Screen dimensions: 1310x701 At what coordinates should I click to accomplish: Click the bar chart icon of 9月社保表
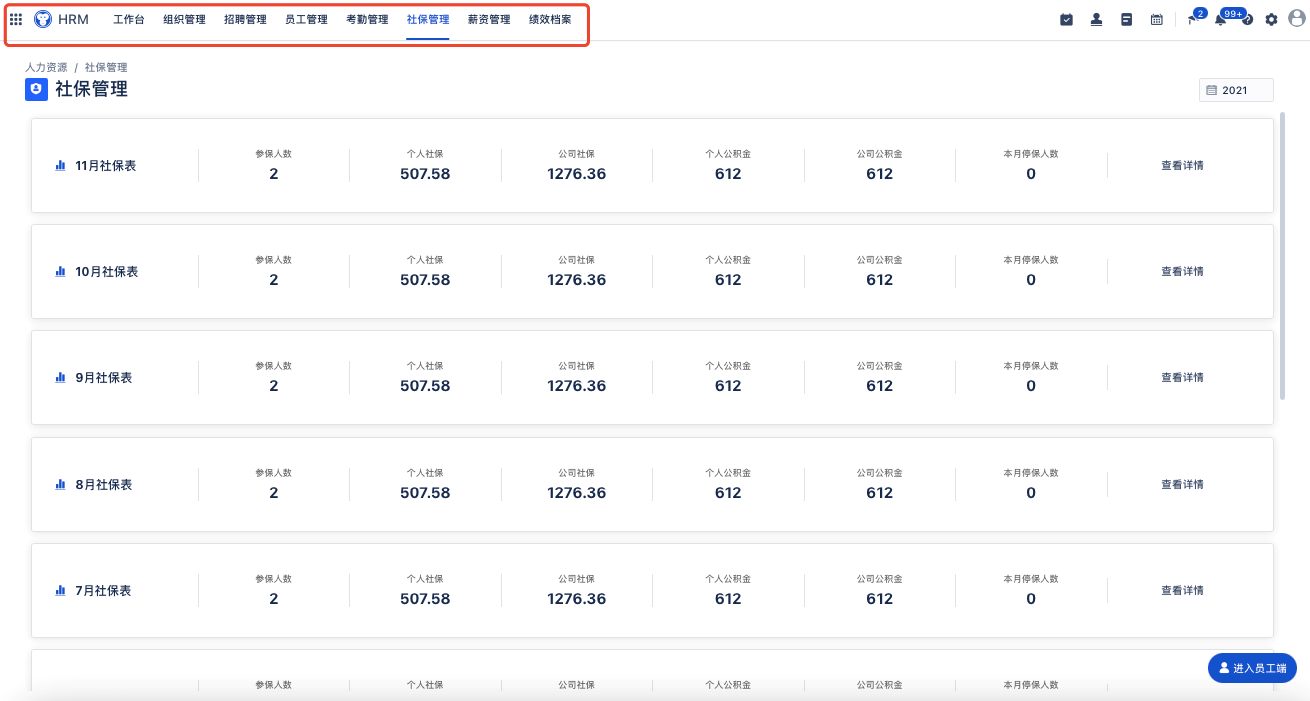(60, 377)
